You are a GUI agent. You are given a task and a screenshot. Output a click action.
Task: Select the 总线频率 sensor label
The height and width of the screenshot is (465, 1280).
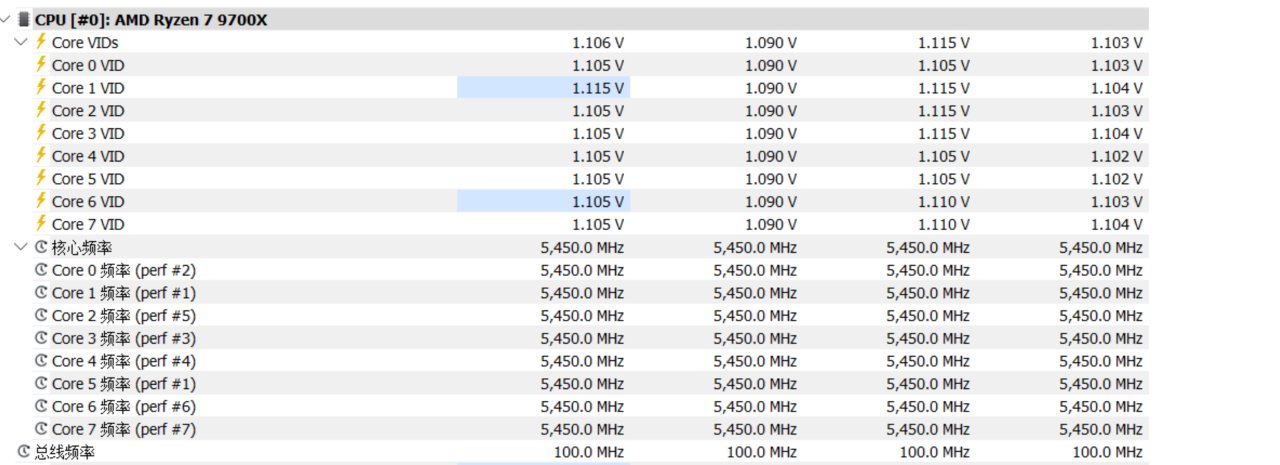[65, 453]
